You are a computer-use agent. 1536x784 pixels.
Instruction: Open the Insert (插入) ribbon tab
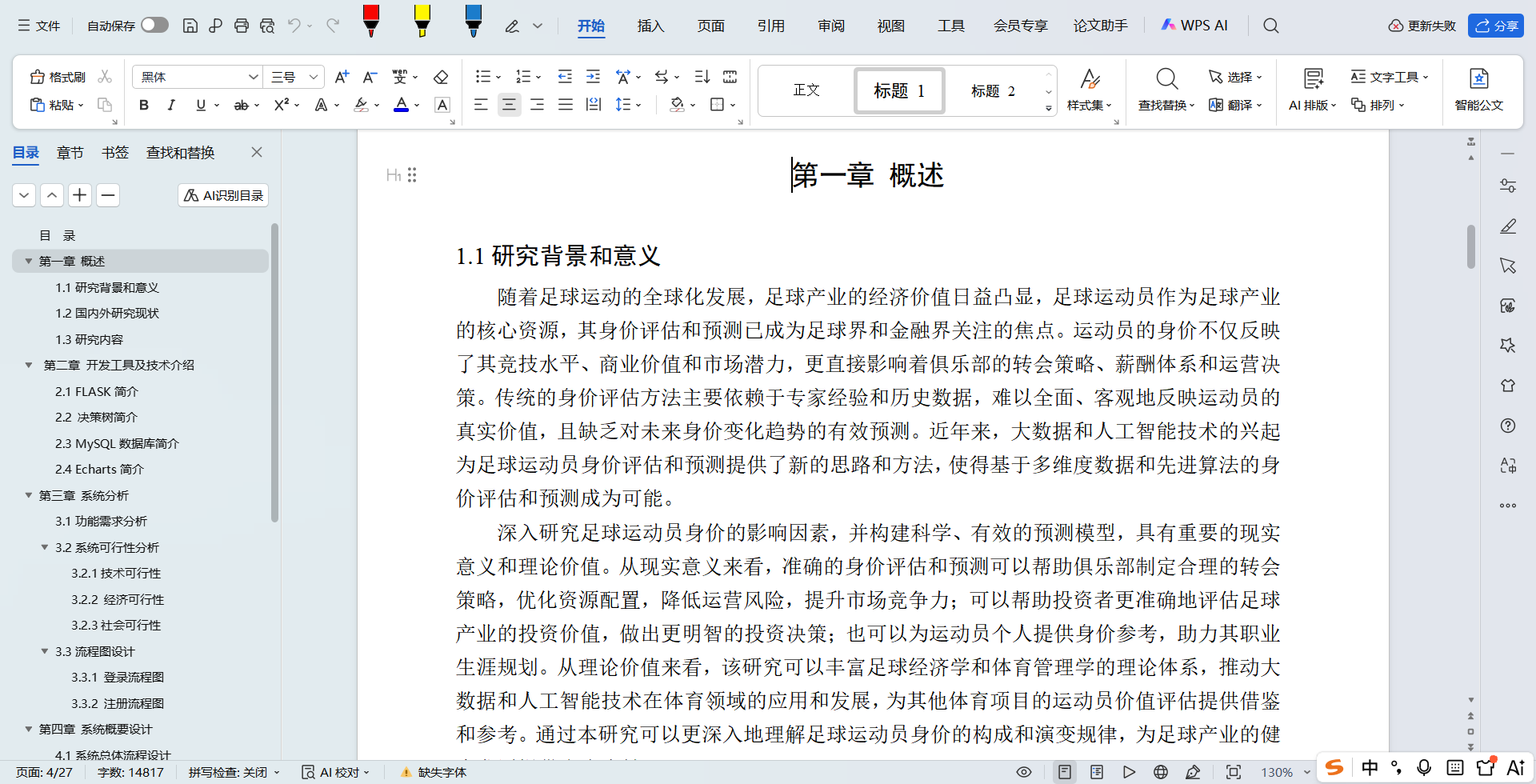(x=650, y=26)
